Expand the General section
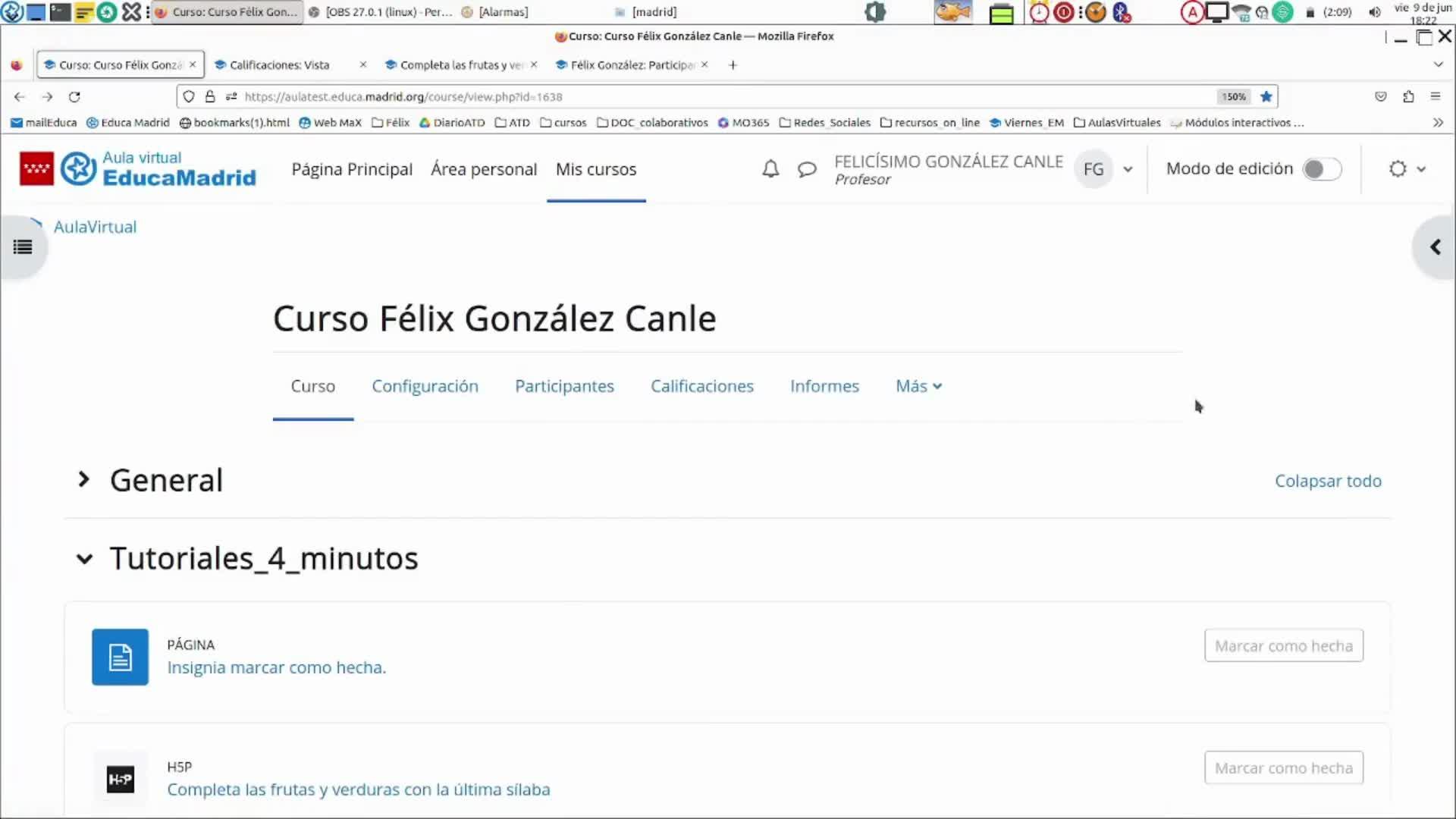Image resolution: width=1456 pixels, height=819 pixels. 84,480
